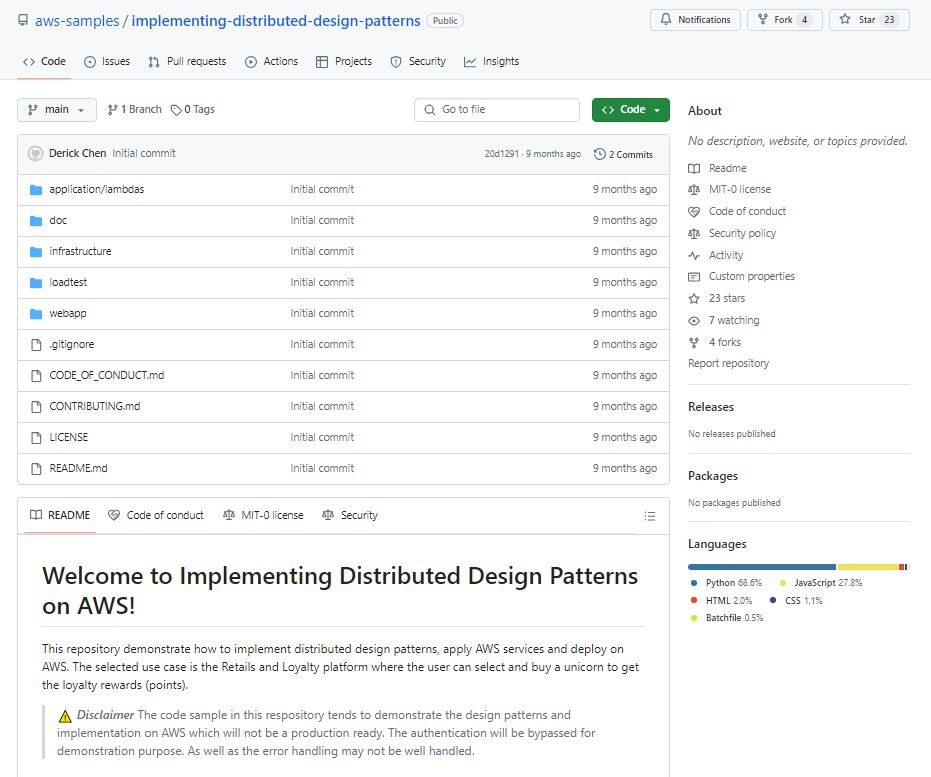Screen dimensions: 931x777
Task: Click the Python 68.6% language entry
Action: (x=727, y=583)
